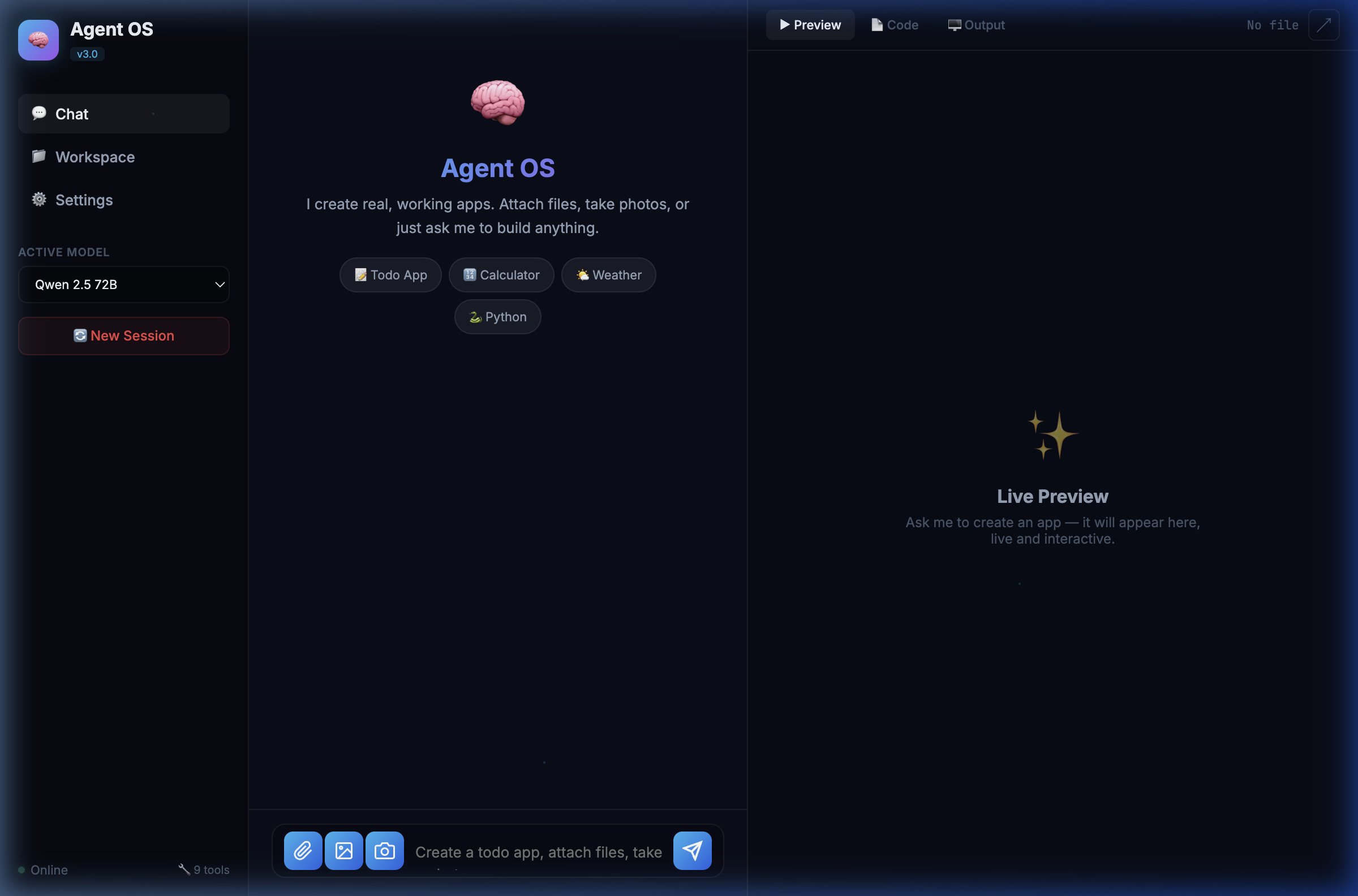Screen dimensions: 1358x896
Task: Attach a file with the paperclip icon
Action: pyautogui.click(x=303, y=850)
